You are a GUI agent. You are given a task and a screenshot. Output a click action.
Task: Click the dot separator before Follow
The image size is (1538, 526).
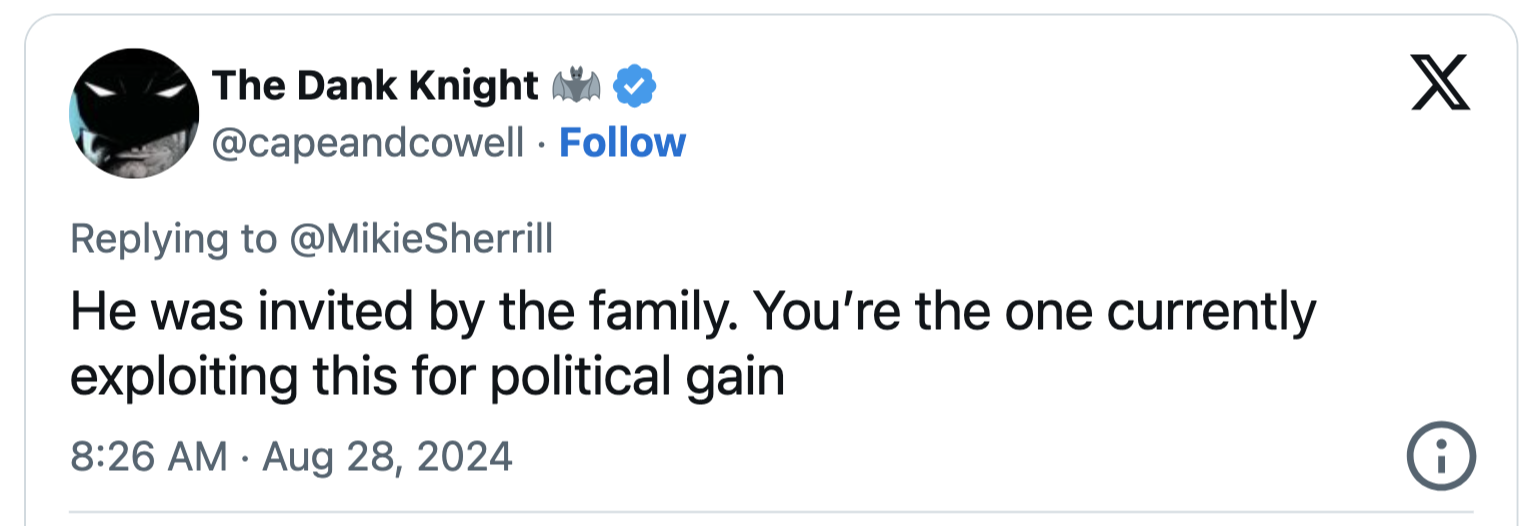[x=541, y=145]
